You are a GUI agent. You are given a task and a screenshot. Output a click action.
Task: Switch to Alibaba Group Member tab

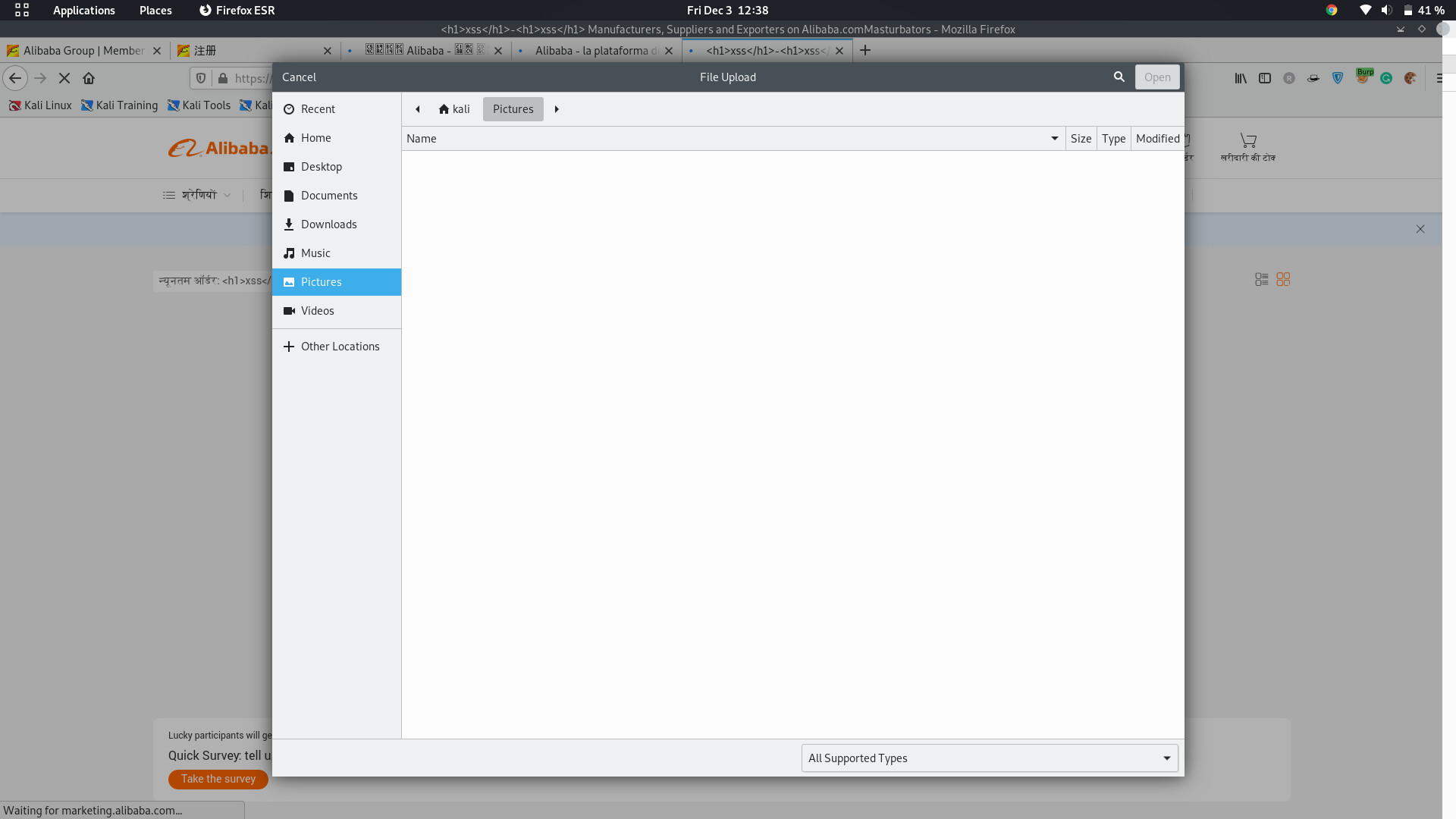tap(83, 51)
